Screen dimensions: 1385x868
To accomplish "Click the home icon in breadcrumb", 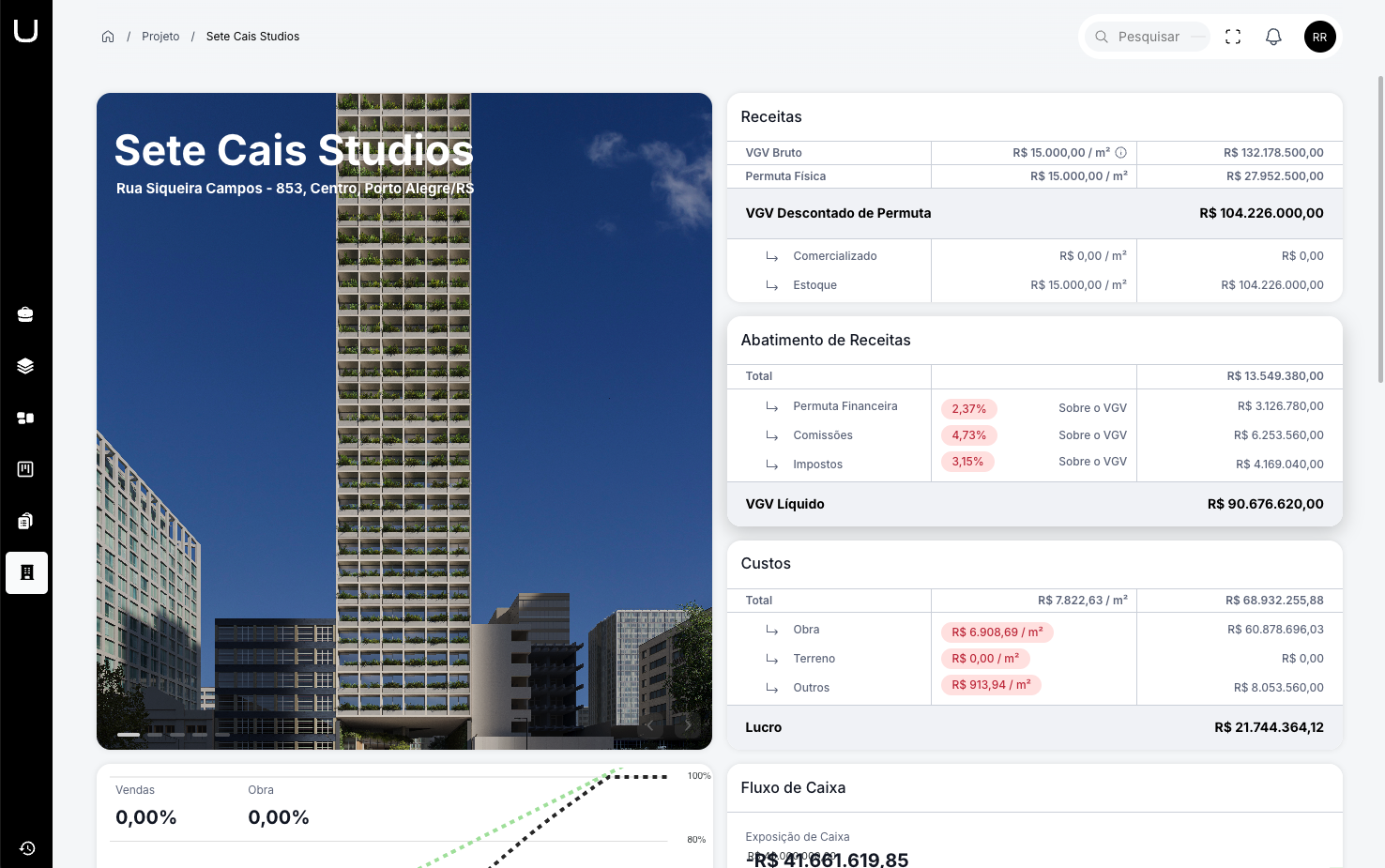I will click(x=108, y=37).
